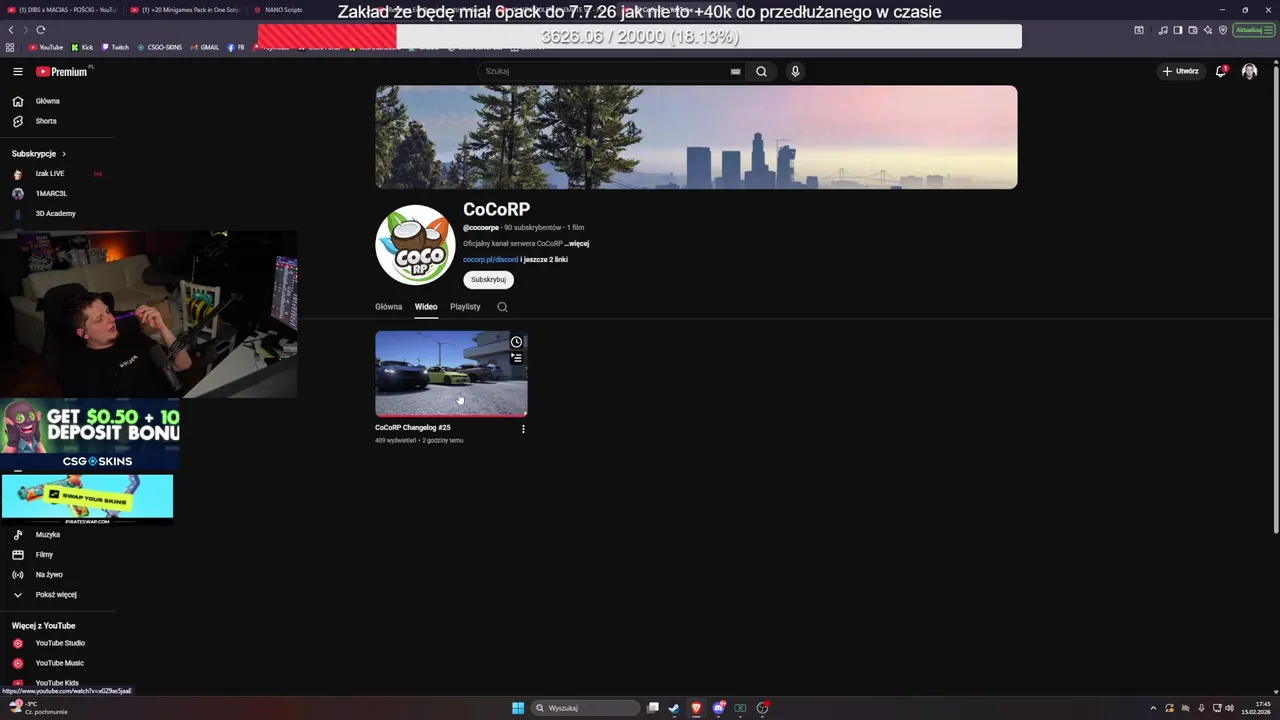Click the PirateSwap swap your skins banner
Image resolution: width=1280 pixels, height=720 pixels.
tap(87, 498)
